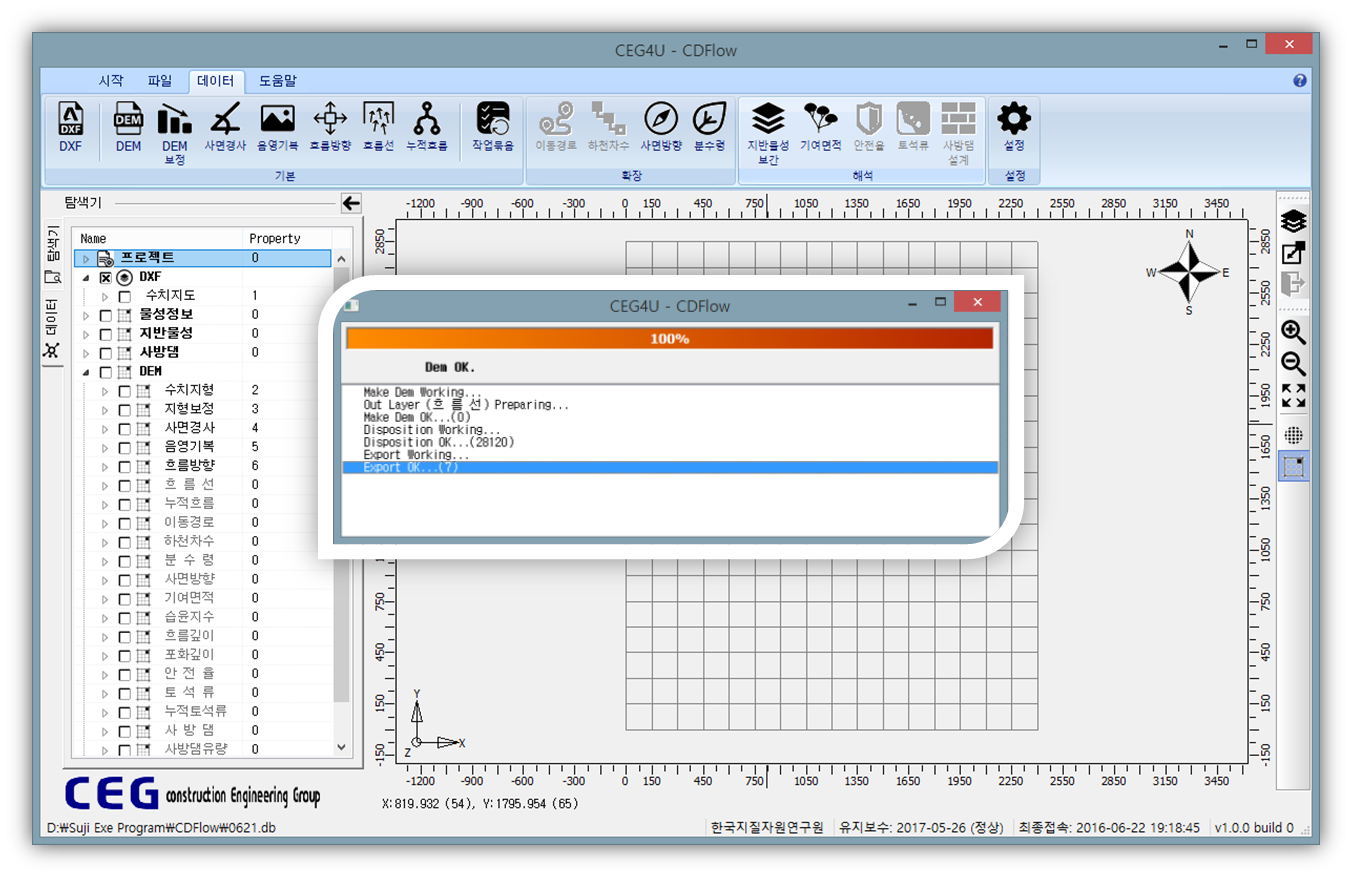Image resolution: width=1352 pixels, height=877 pixels.
Task: Check the 지형보정 checkbox
Action: coord(125,409)
